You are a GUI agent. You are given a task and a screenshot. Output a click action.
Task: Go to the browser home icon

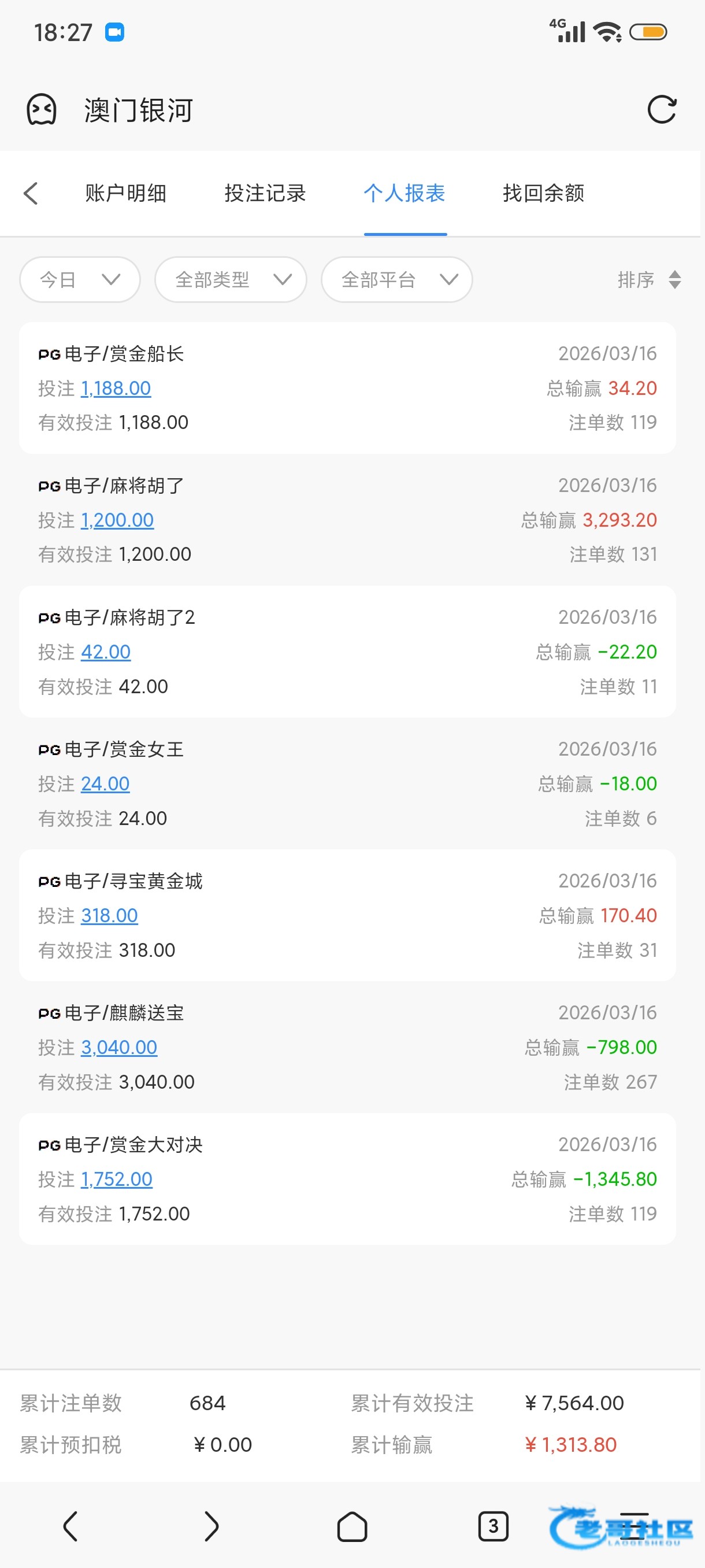pyautogui.click(x=352, y=1526)
